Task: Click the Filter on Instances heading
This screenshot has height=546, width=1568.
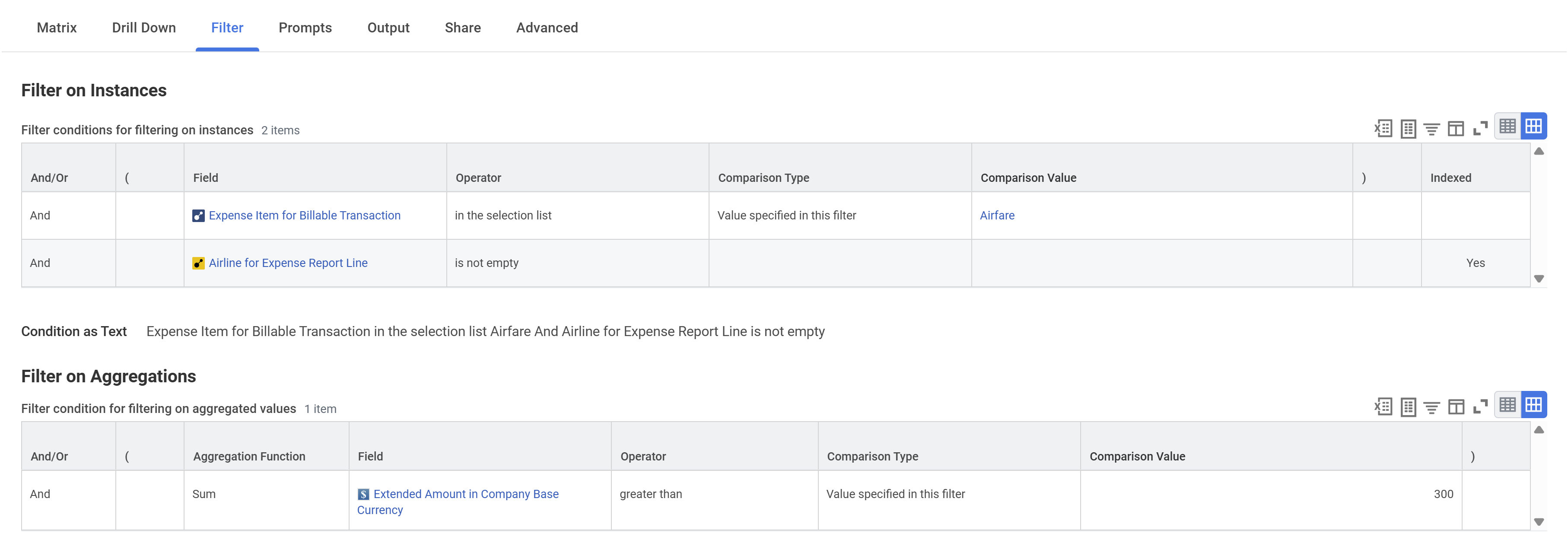Action: coord(94,90)
